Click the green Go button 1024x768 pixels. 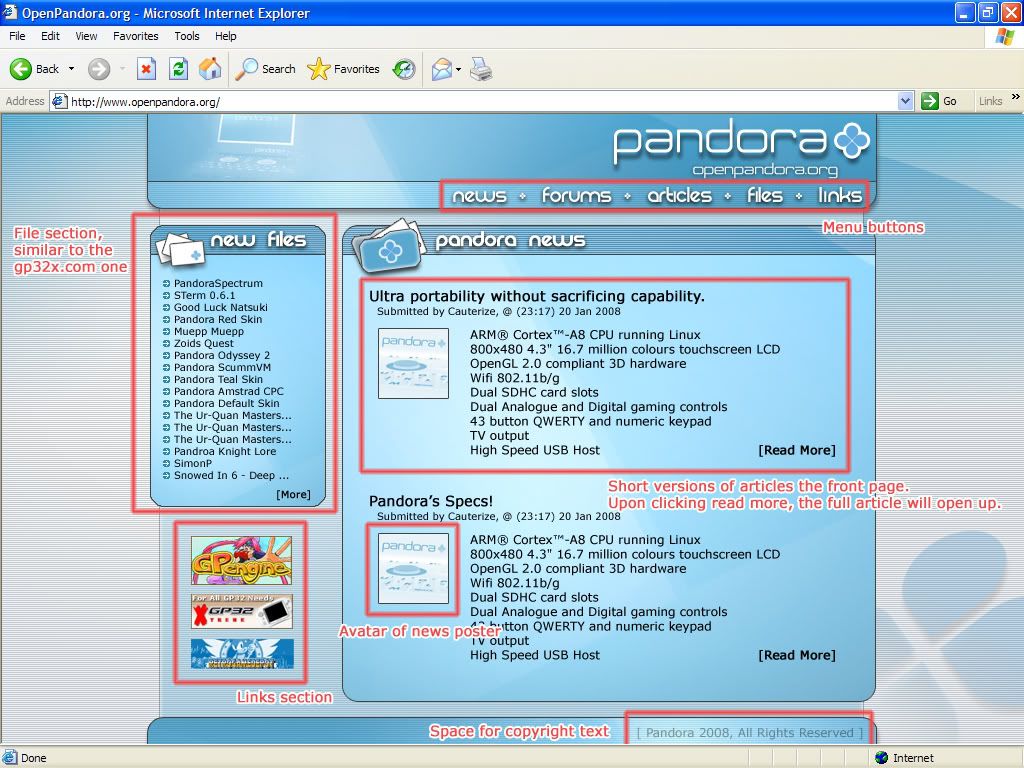coord(939,101)
